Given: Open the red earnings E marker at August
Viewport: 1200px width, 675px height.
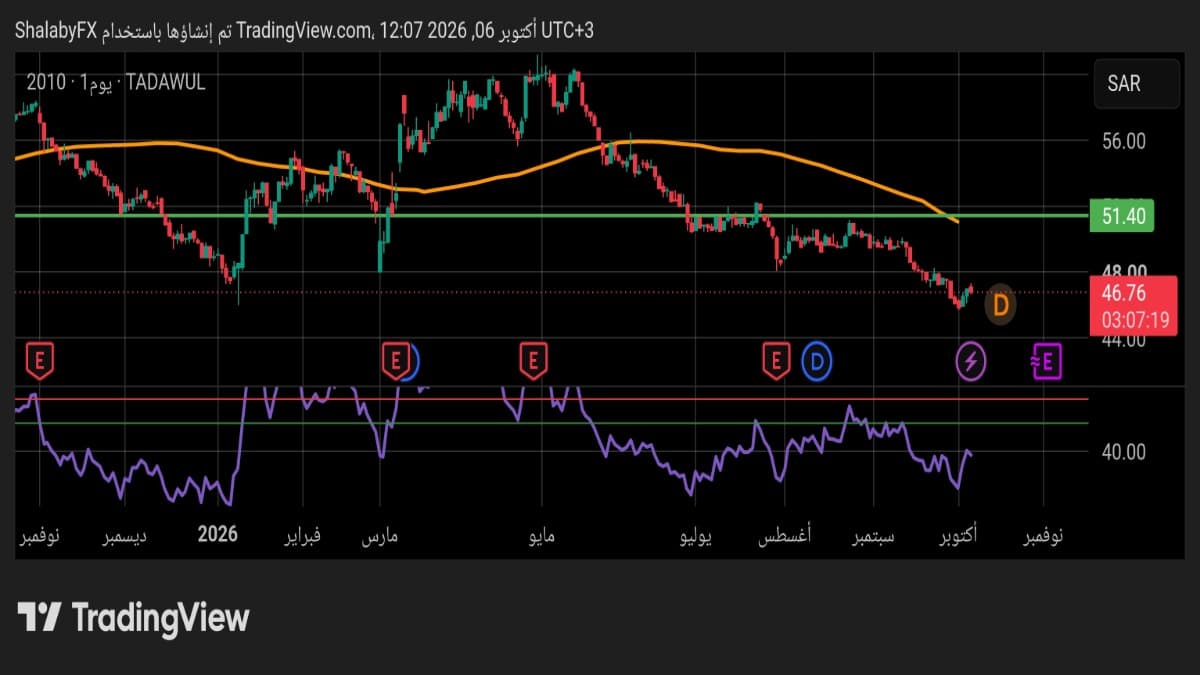Looking at the screenshot, I should pyautogui.click(x=776, y=360).
